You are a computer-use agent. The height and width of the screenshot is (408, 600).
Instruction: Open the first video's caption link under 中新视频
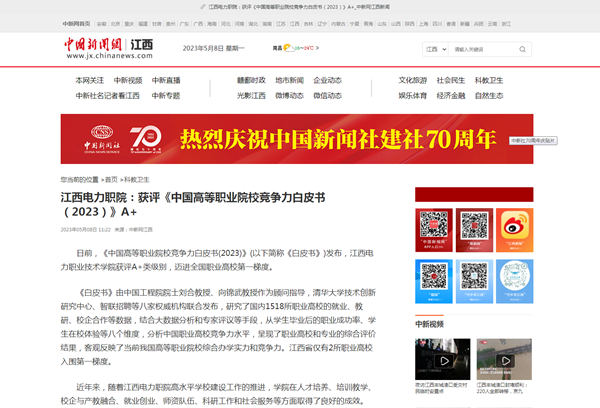(442, 388)
